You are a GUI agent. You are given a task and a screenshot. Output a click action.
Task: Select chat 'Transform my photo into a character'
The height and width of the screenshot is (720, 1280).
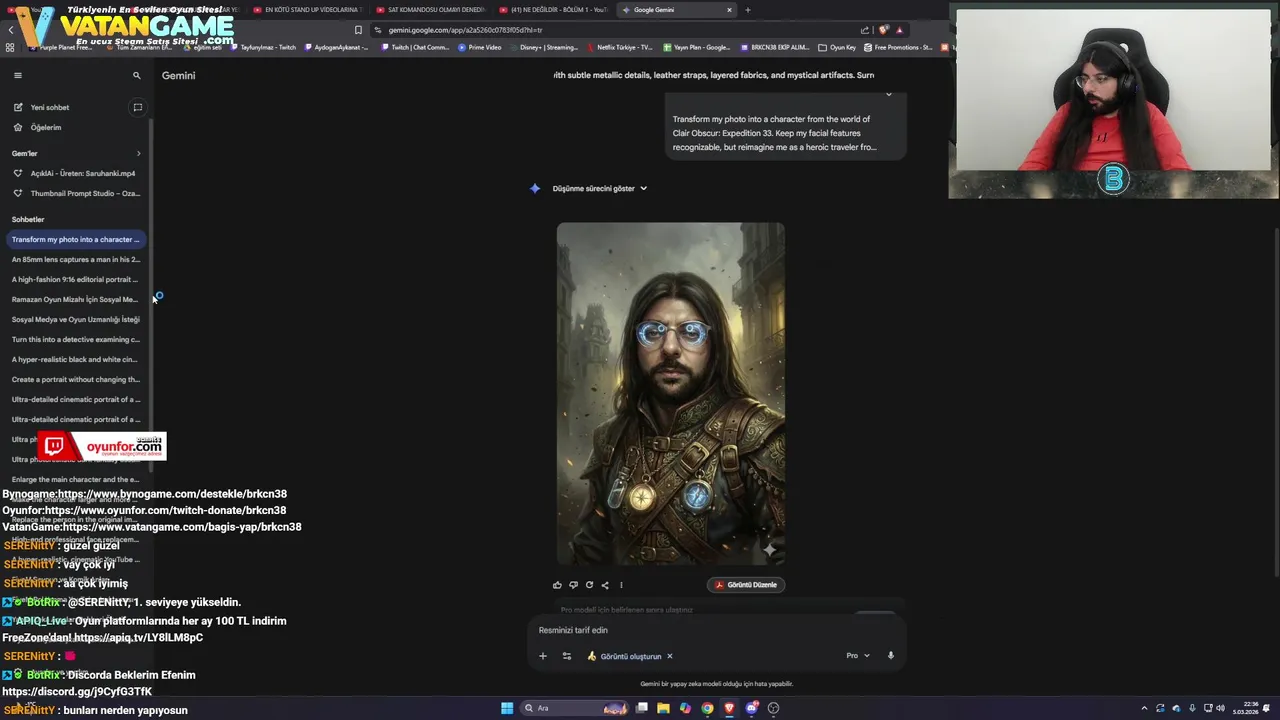75,239
